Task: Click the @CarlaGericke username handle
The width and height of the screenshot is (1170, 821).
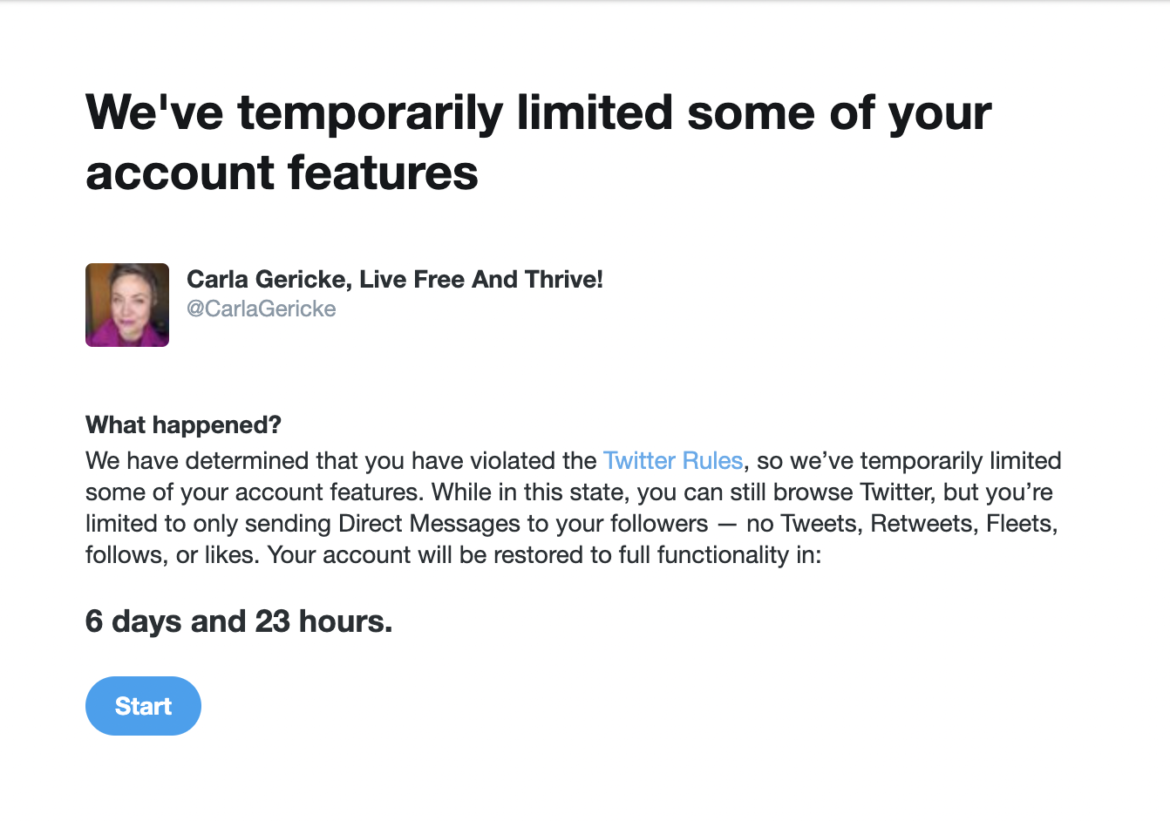Action: point(261,309)
